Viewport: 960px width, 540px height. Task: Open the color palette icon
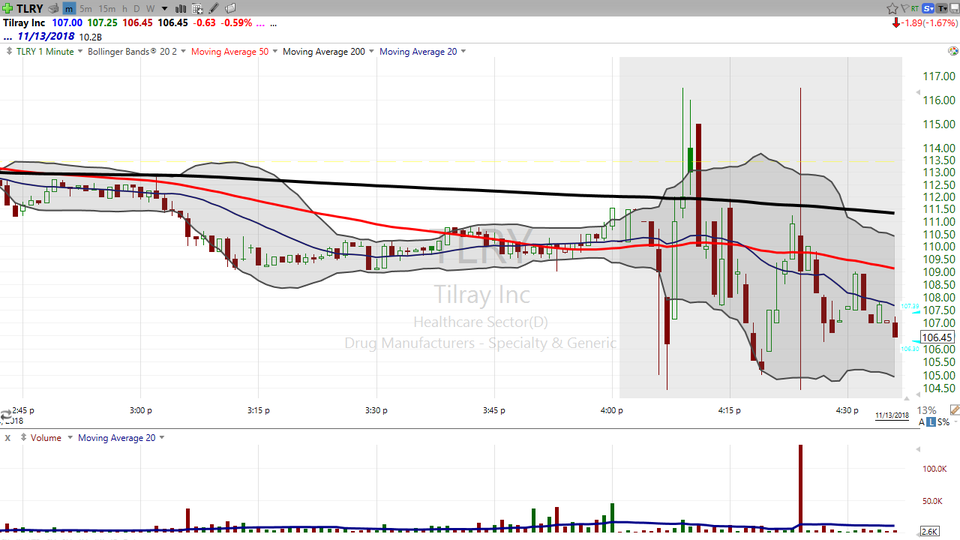tap(952, 51)
